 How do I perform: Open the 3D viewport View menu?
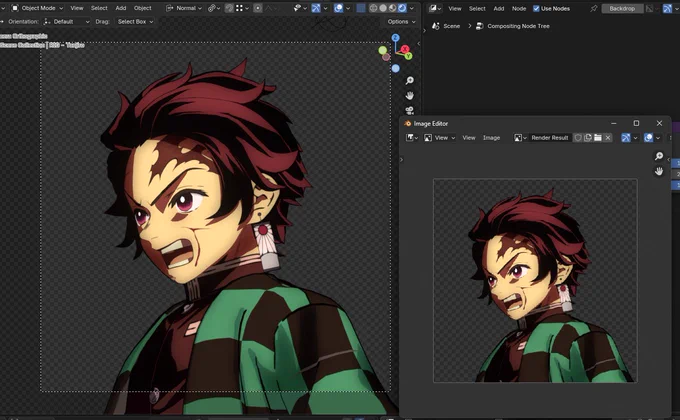pos(77,8)
